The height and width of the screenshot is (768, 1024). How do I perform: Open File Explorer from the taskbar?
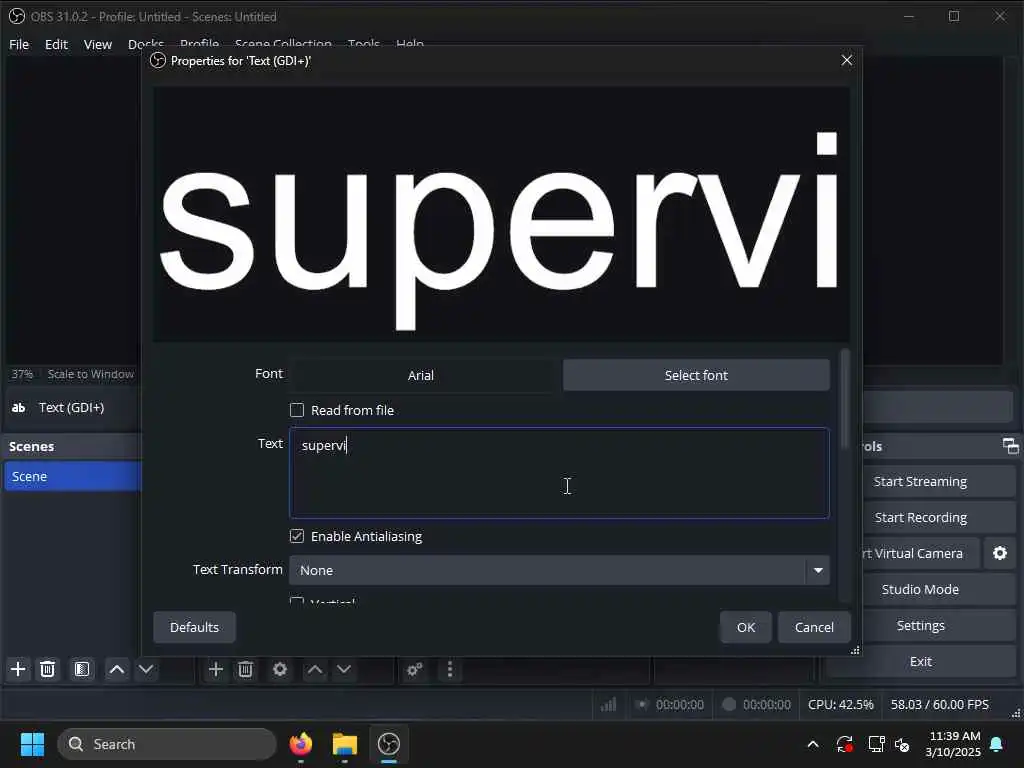pos(344,744)
